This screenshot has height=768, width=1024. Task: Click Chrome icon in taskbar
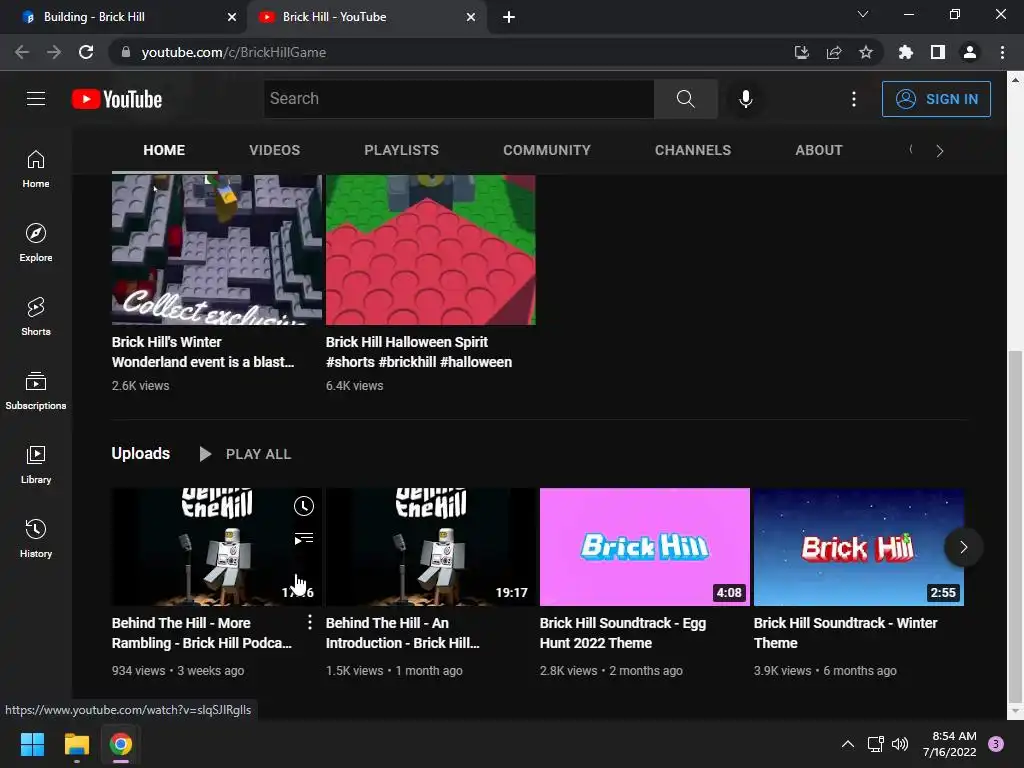[121, 744]
